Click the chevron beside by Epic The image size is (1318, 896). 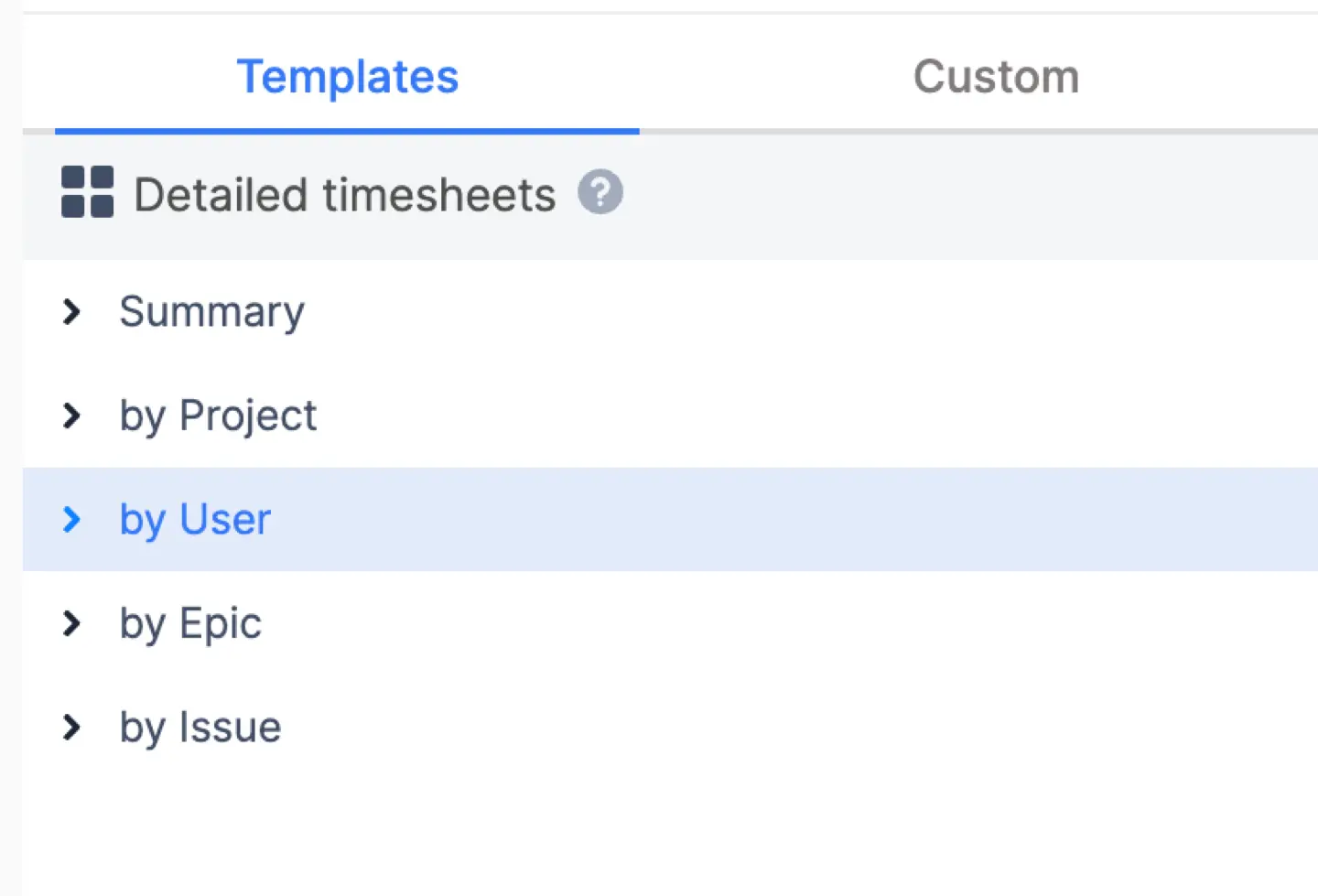pos(72,624)
